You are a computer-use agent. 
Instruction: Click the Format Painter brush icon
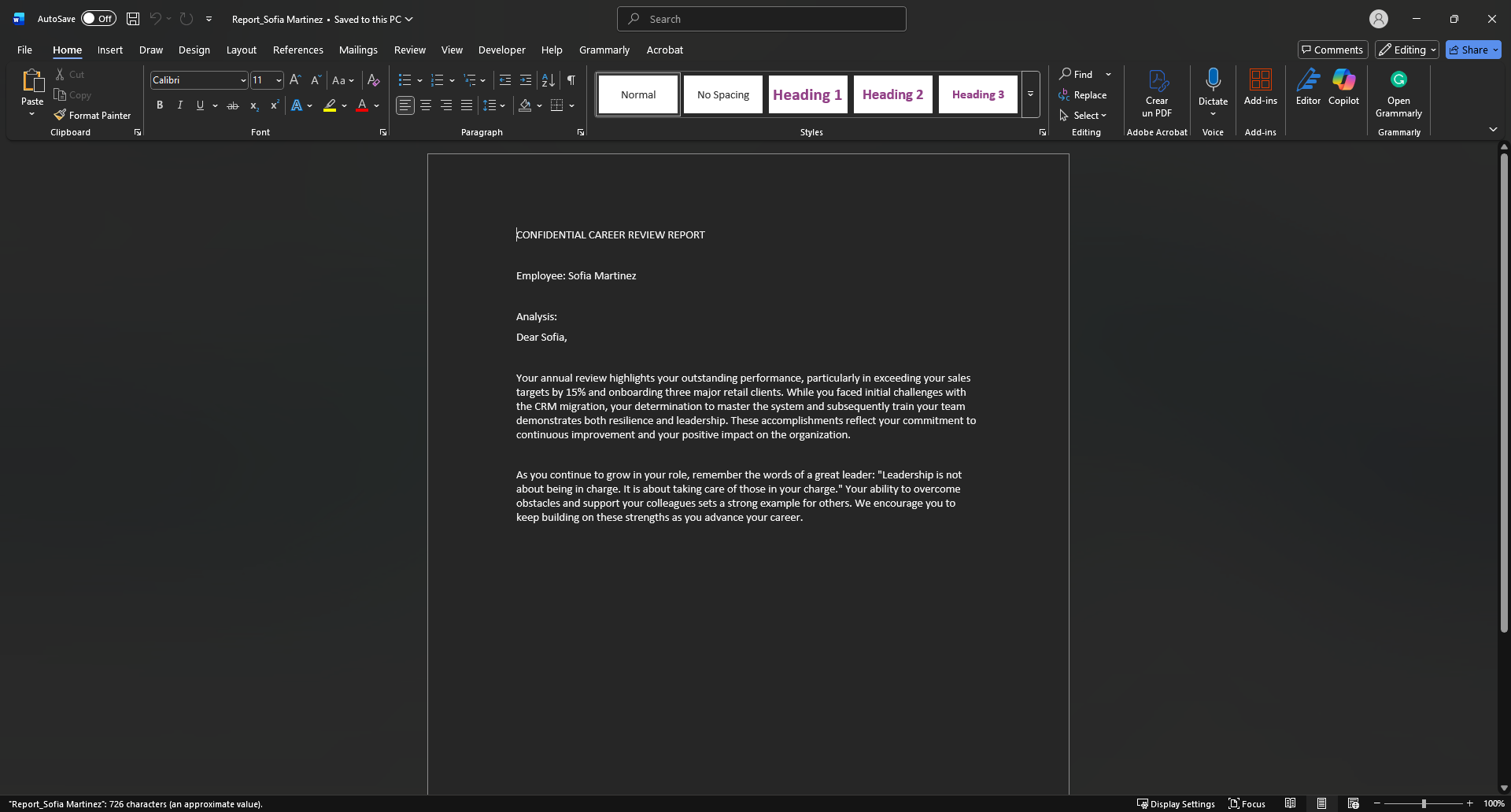60,115
